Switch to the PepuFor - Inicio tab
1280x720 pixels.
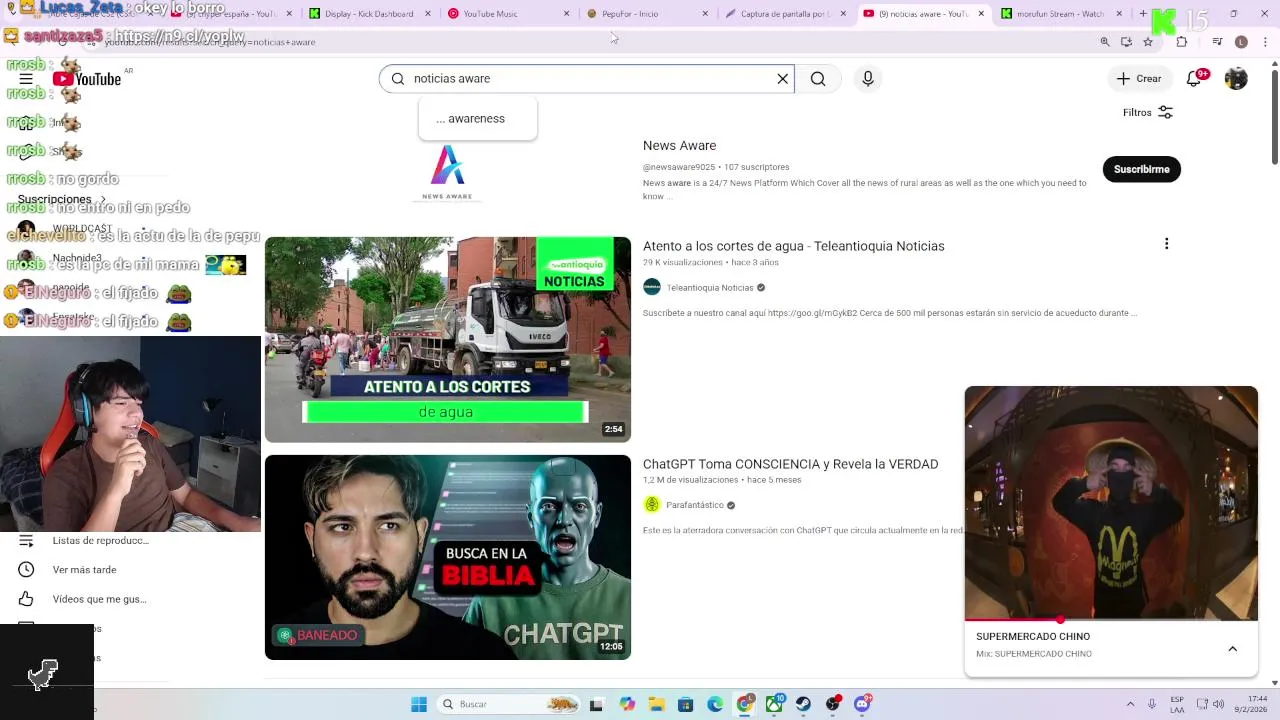(x=647, y=14)
